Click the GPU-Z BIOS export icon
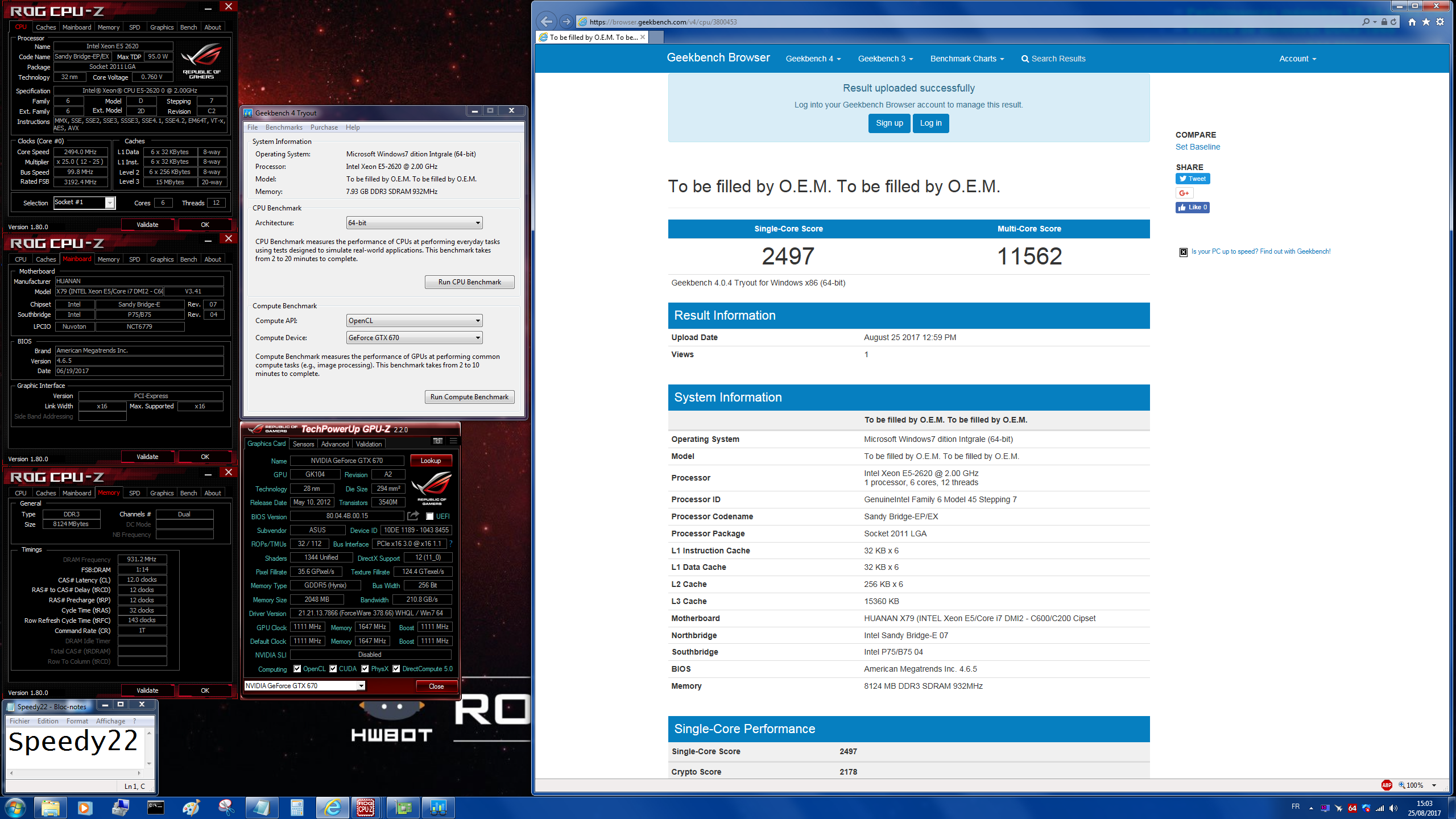The width and height of the screenshot is (1456, 819). [413, 516]
